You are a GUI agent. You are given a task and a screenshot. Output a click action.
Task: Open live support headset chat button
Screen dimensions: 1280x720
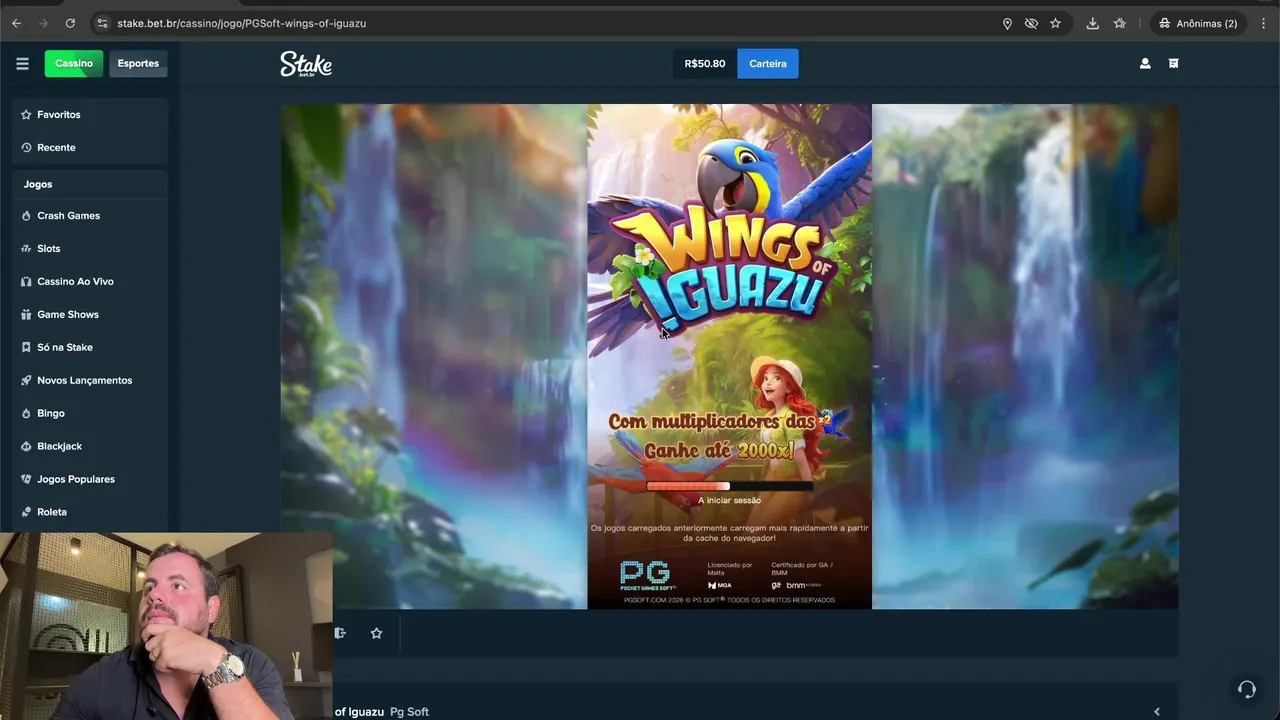(x=1246, y=689)
